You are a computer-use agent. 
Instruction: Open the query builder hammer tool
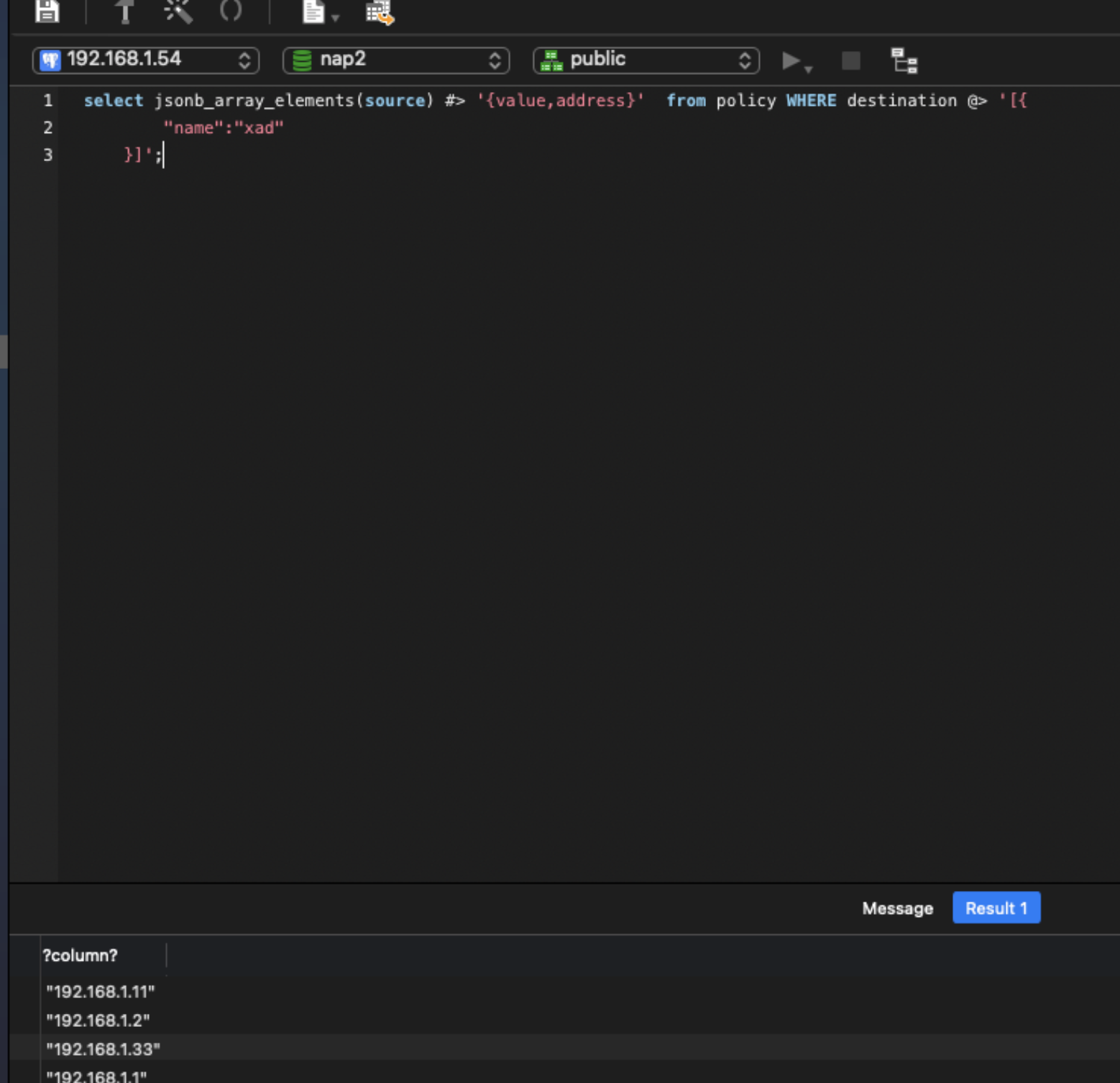tap(124, 12)
